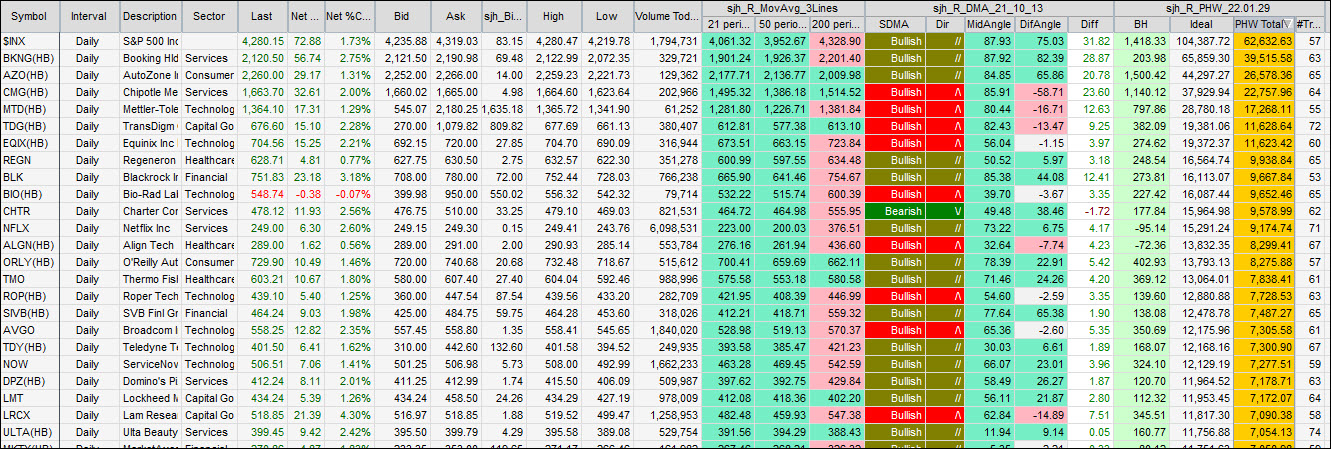The width and height of the screenshot is (1331, 449).
Task: Select the REGN symbol cell
Action: pyautogui.click(x=30, y=160)
